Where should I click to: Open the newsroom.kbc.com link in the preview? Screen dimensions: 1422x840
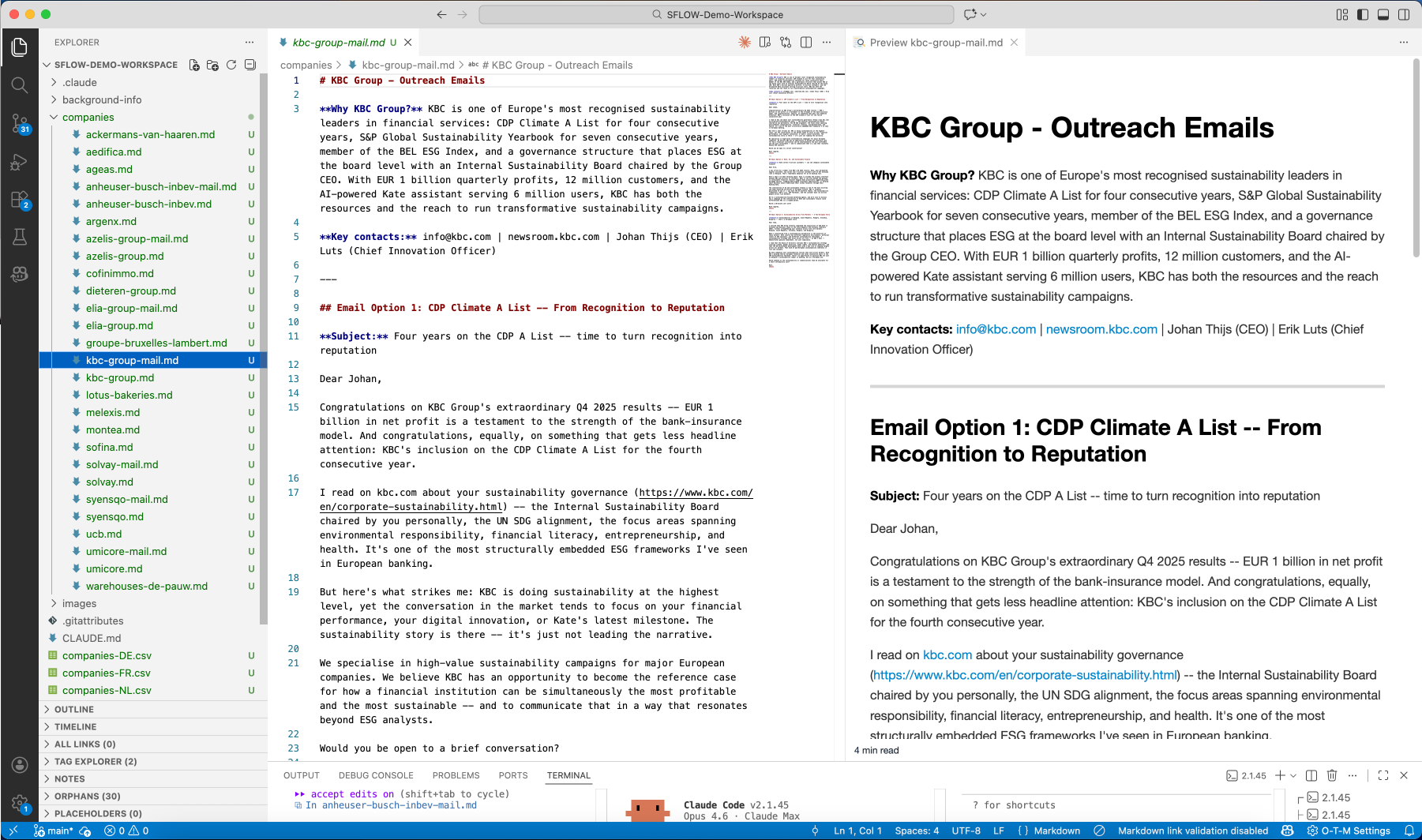point(1101,329)
